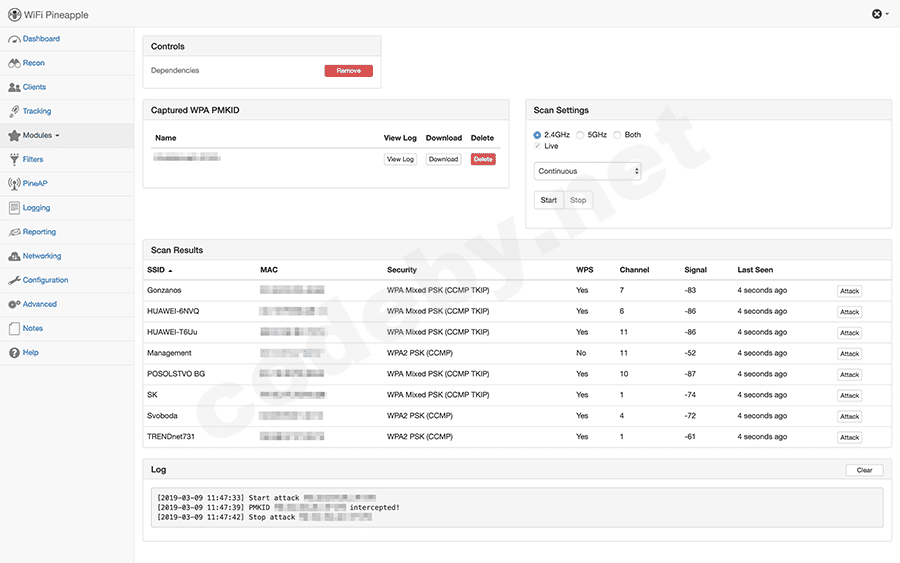Sort scan results by SSID column header
Image resolution: width=900 pixels, height=563 pixels.
(159, 270)
